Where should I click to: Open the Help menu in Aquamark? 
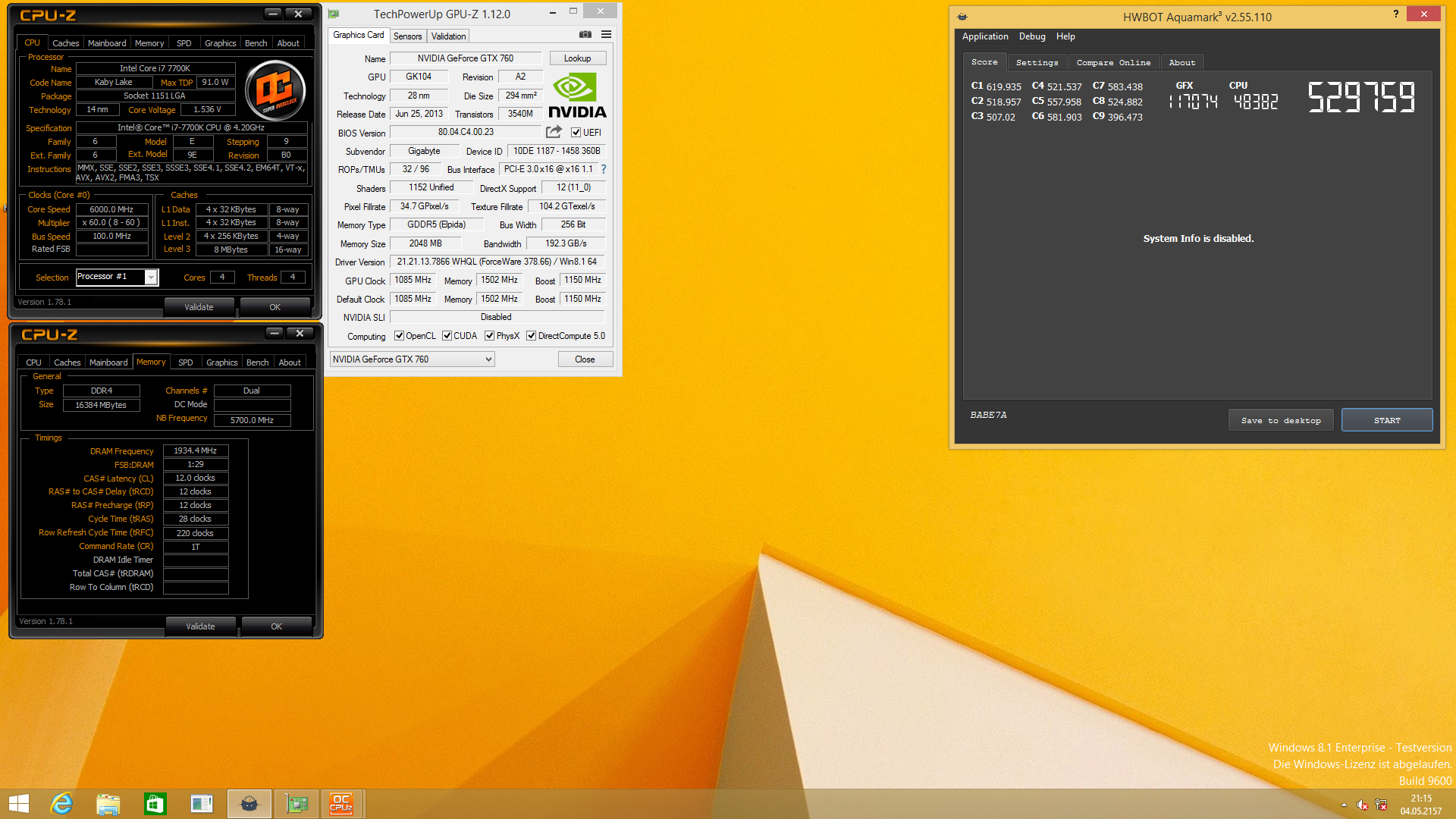point(1065,36)
